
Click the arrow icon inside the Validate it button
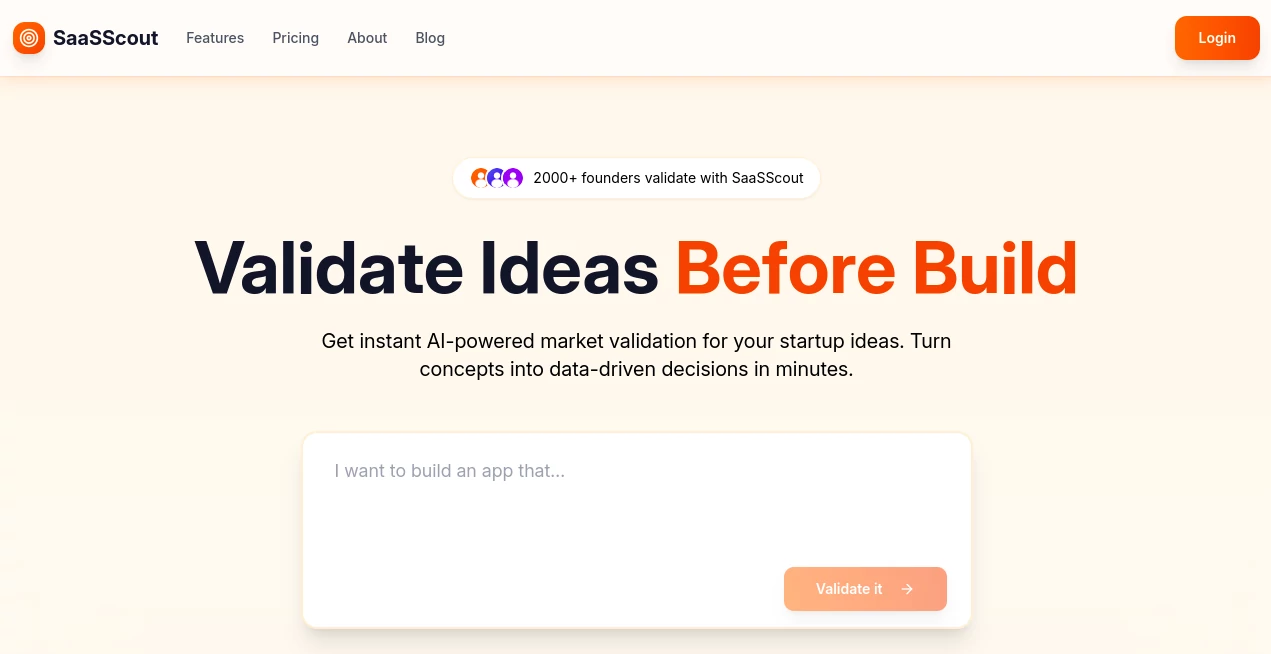905,589
